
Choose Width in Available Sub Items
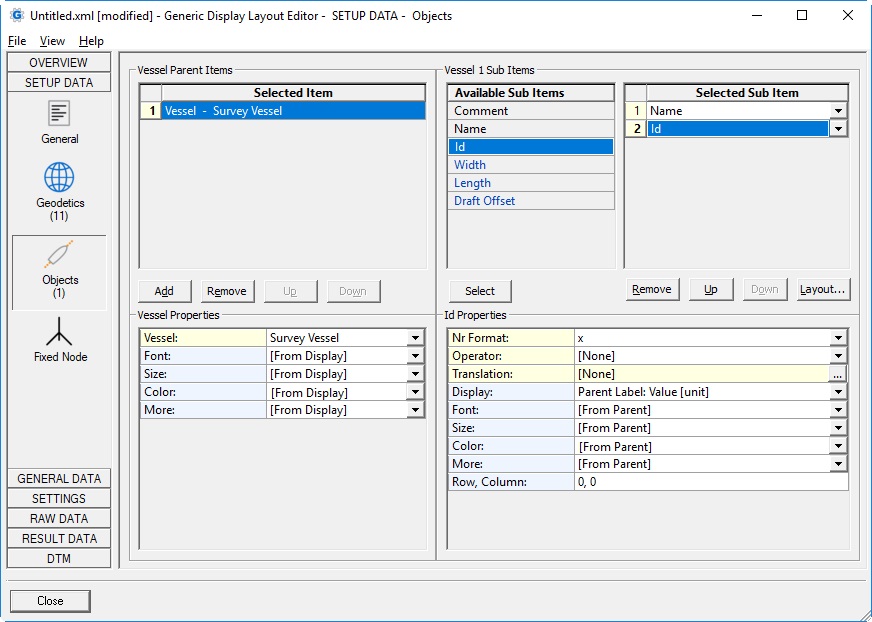pyautogui.click(x=530, y=165)
